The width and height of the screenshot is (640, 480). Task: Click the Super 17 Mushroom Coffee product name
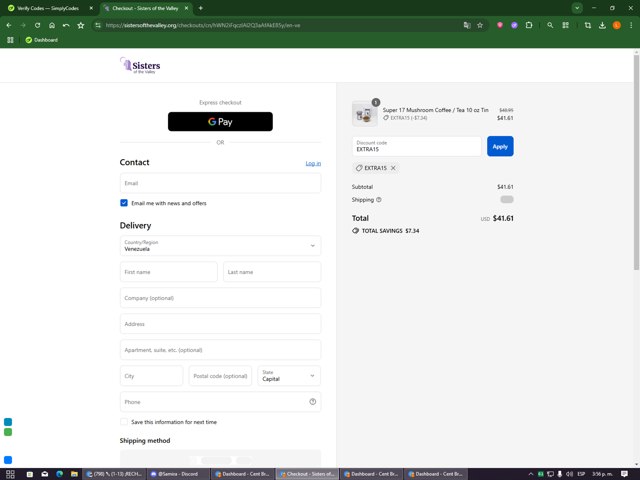point(436,110)
